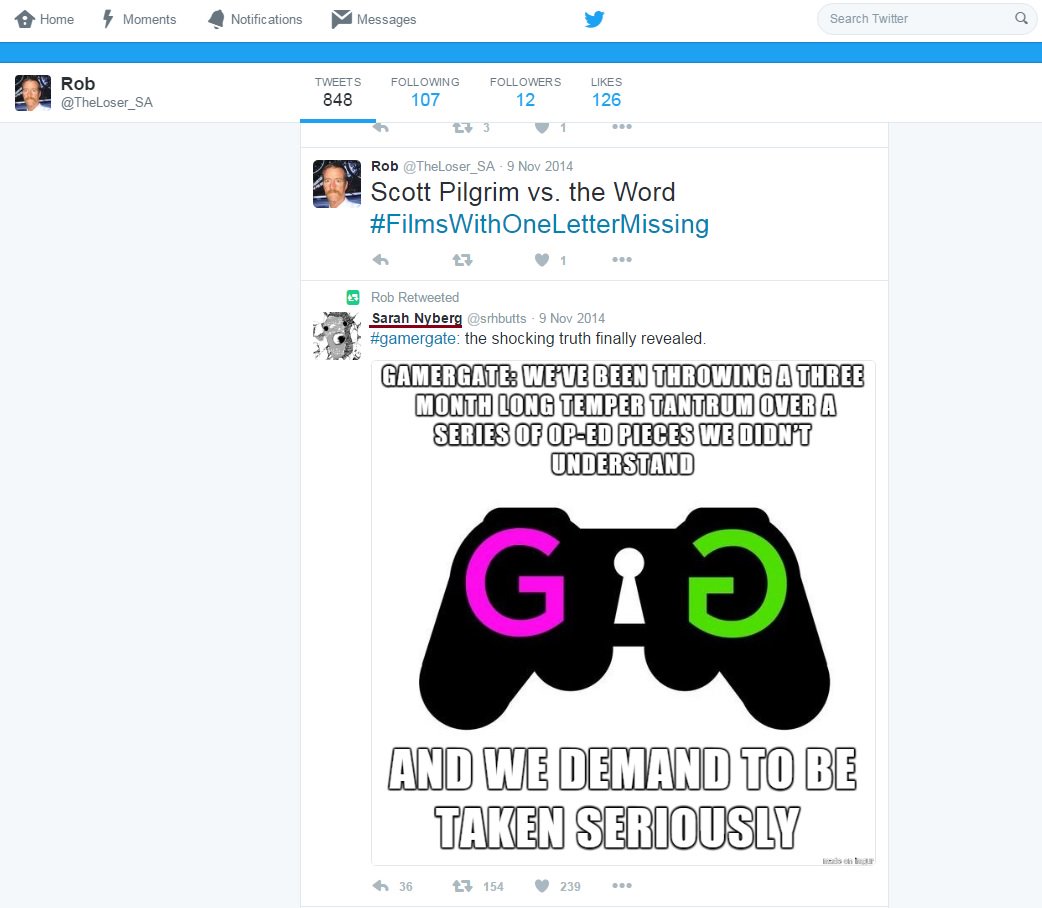Open Messages via the envelope icon

tap(342, 19)
